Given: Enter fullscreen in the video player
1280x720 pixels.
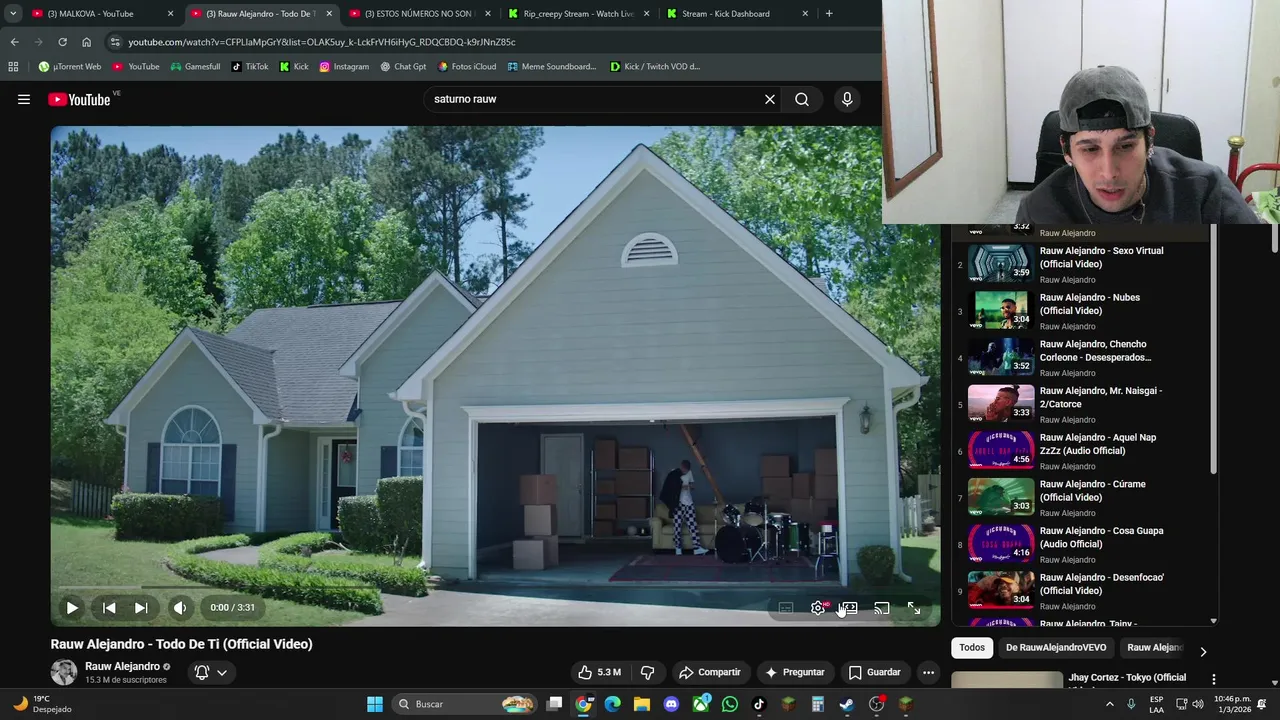Looking at the screenshot, I should [x=913, y=608].
